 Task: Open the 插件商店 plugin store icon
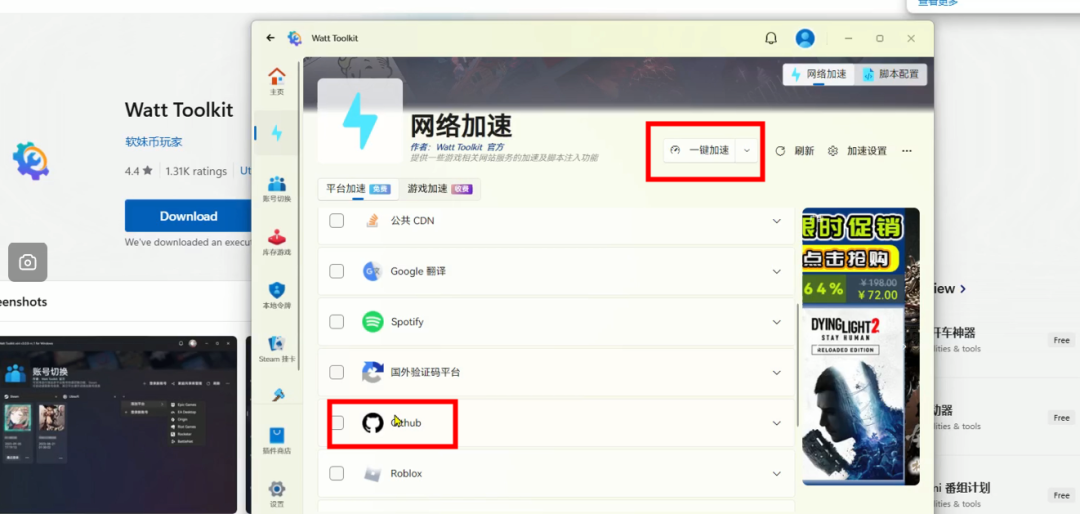(x=276, y=441)
